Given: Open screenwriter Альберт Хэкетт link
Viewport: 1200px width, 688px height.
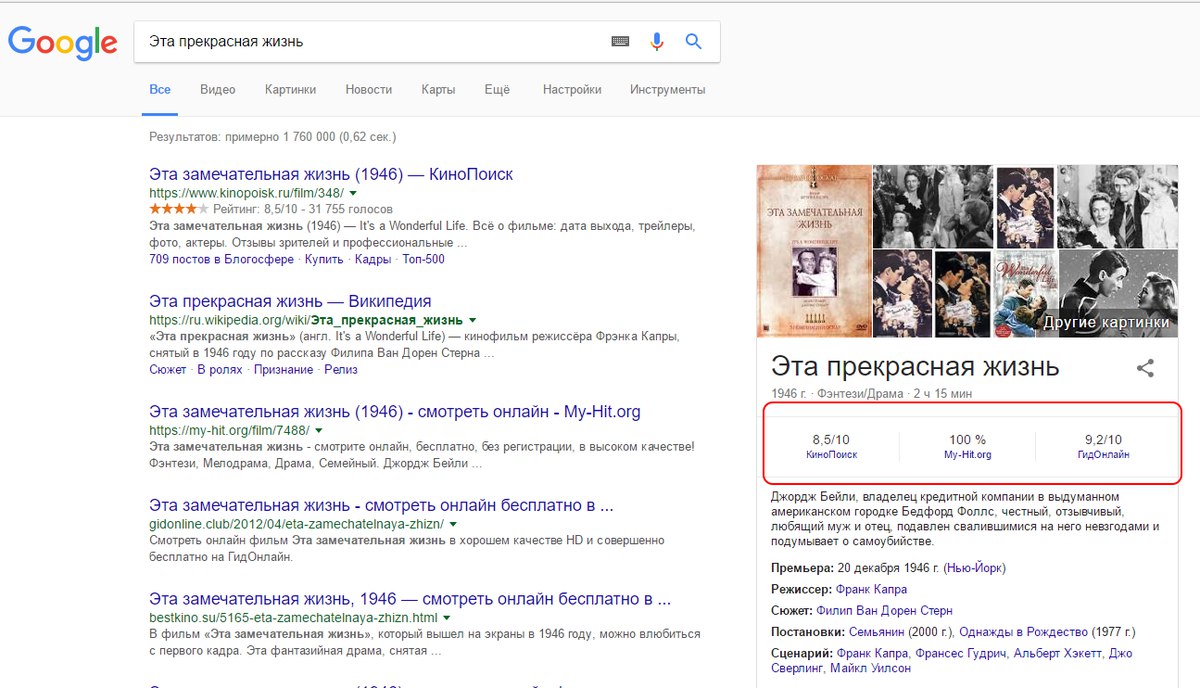Looking at the screenshot, I should [1058, 653].
